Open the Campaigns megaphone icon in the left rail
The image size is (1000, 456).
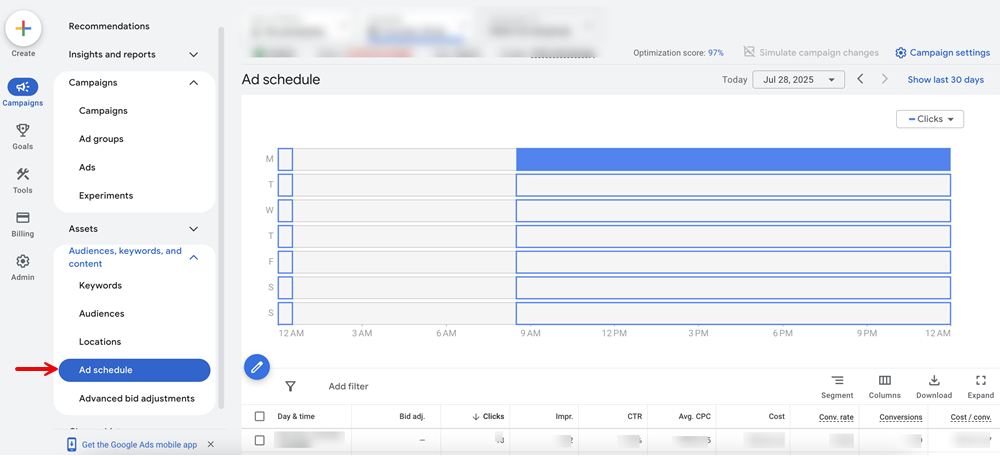[23, 87]
